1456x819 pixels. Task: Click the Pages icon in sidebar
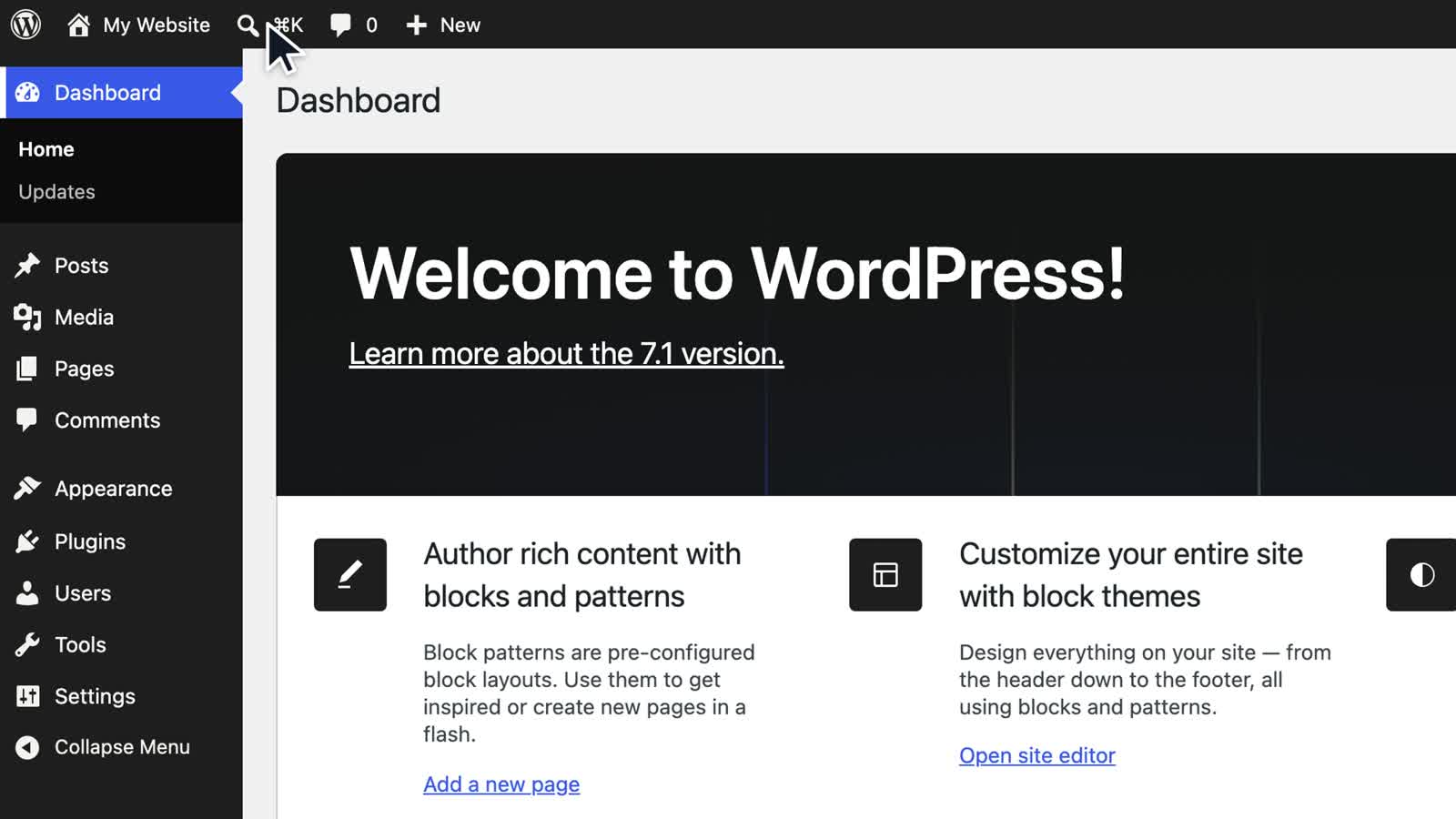click(x=27, y=369)
